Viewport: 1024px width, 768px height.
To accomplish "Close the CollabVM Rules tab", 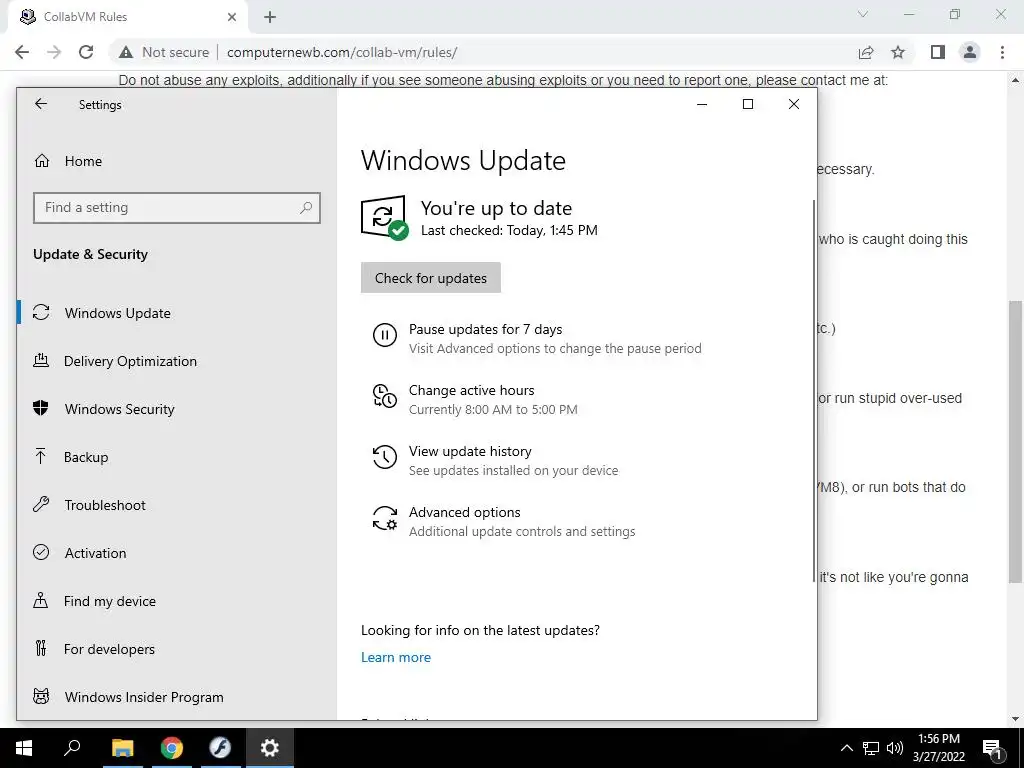I will 232,17.
